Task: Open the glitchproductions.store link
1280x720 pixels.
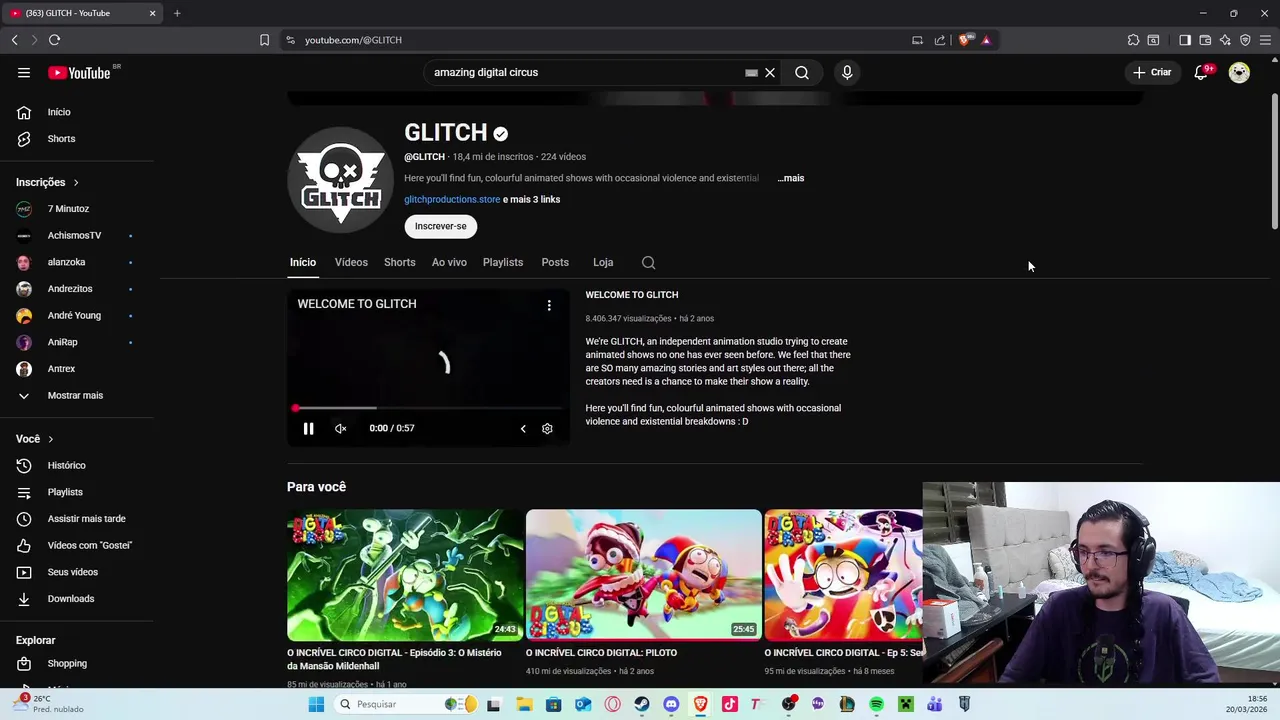Action: [x=452, y=199]
